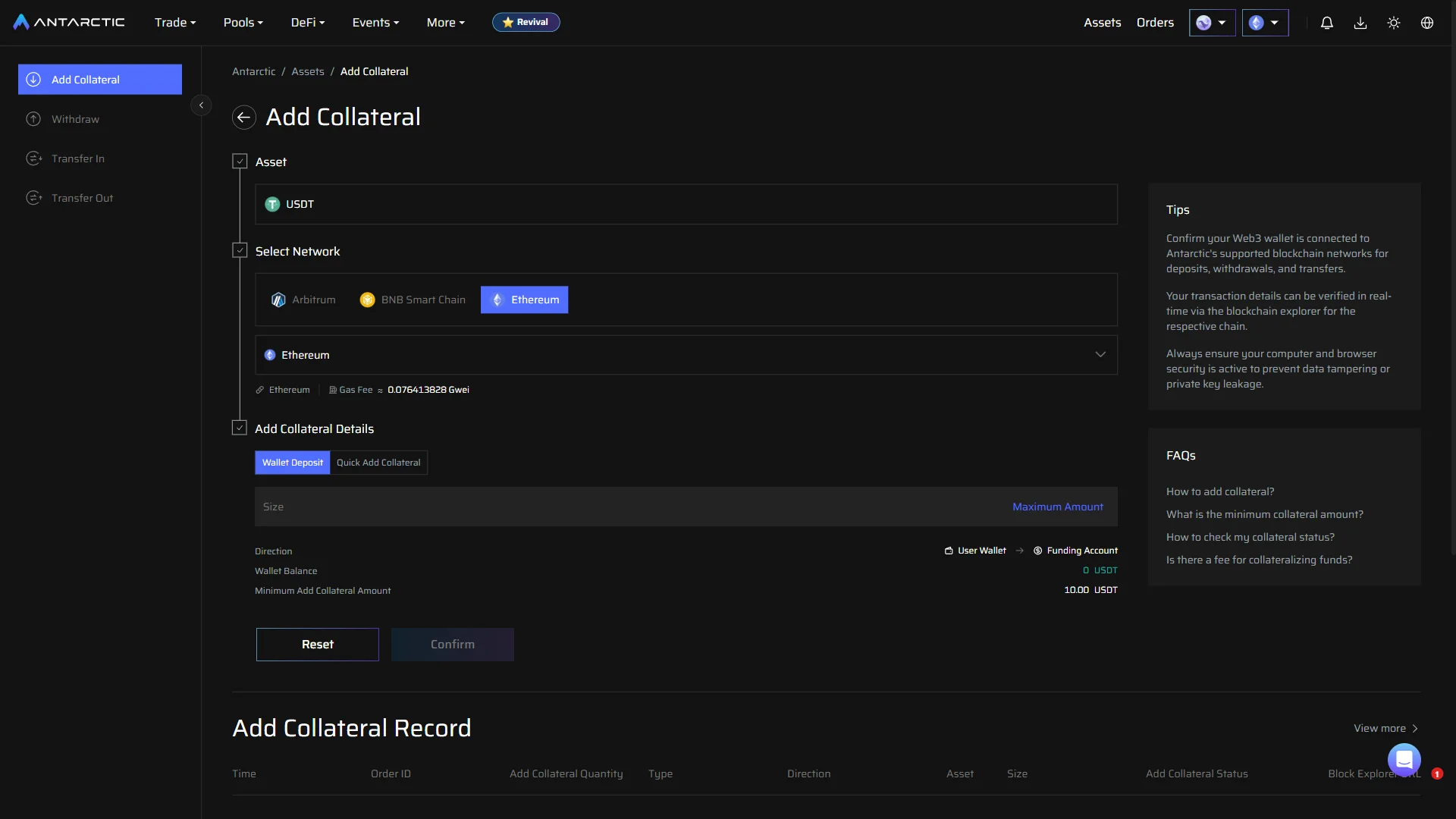Screen dimensions: 1456x819
Task: Open FAQ about minimum collateral amount
Action: (x=1265, y=514)
